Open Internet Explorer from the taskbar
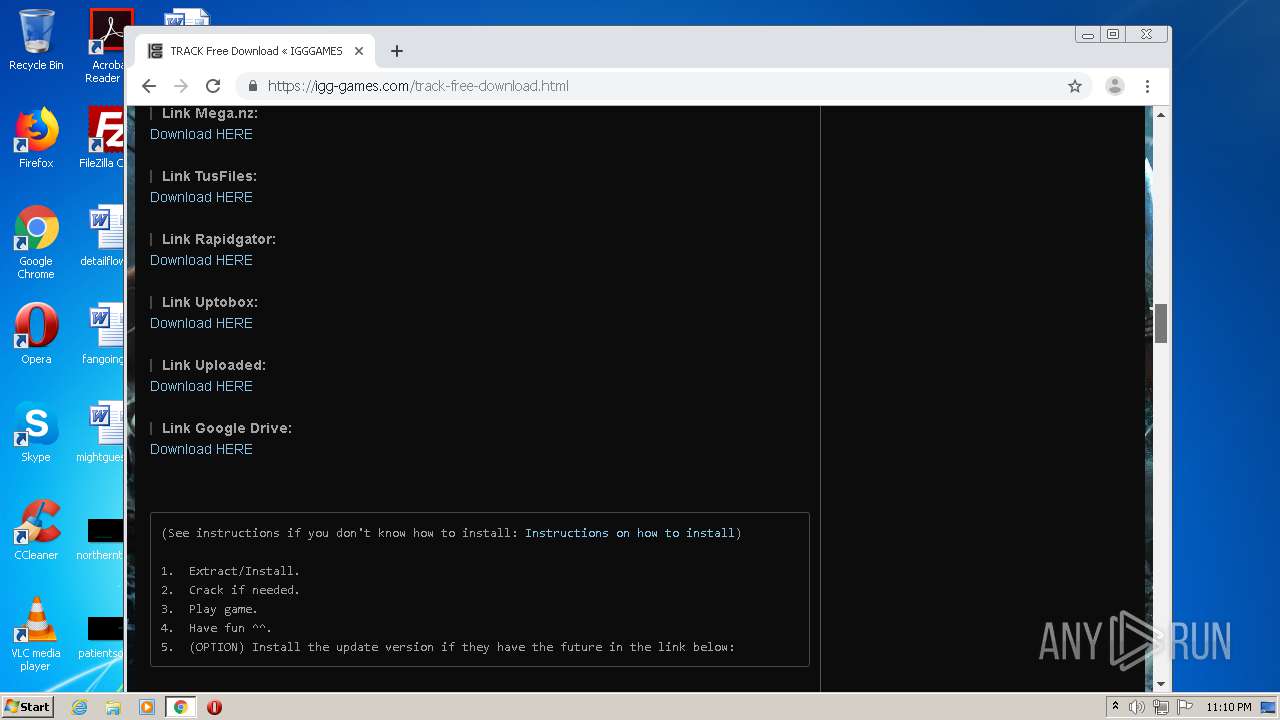The image size is (1280, 720). (79, 707)
